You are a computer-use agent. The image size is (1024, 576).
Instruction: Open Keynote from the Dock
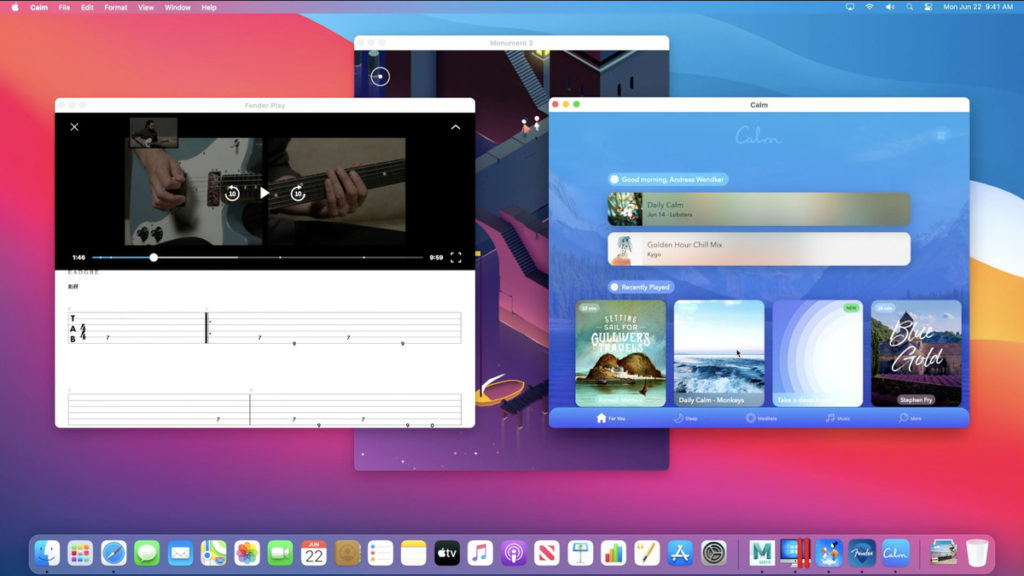[x=580, y=554]
